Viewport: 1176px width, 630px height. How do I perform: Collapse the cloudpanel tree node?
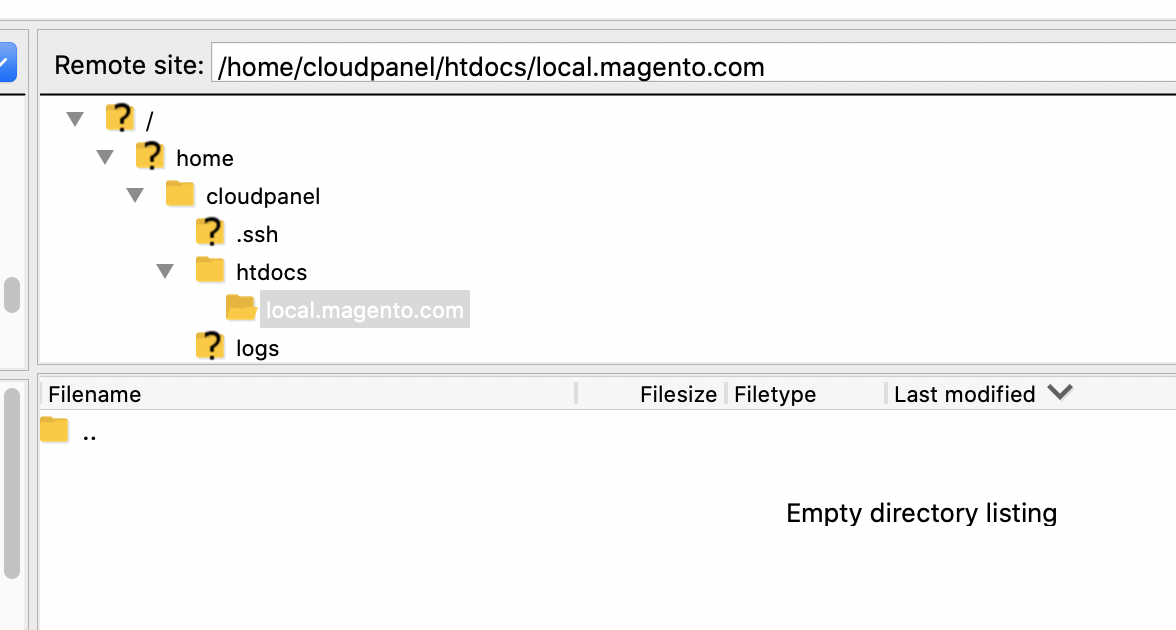135,195
